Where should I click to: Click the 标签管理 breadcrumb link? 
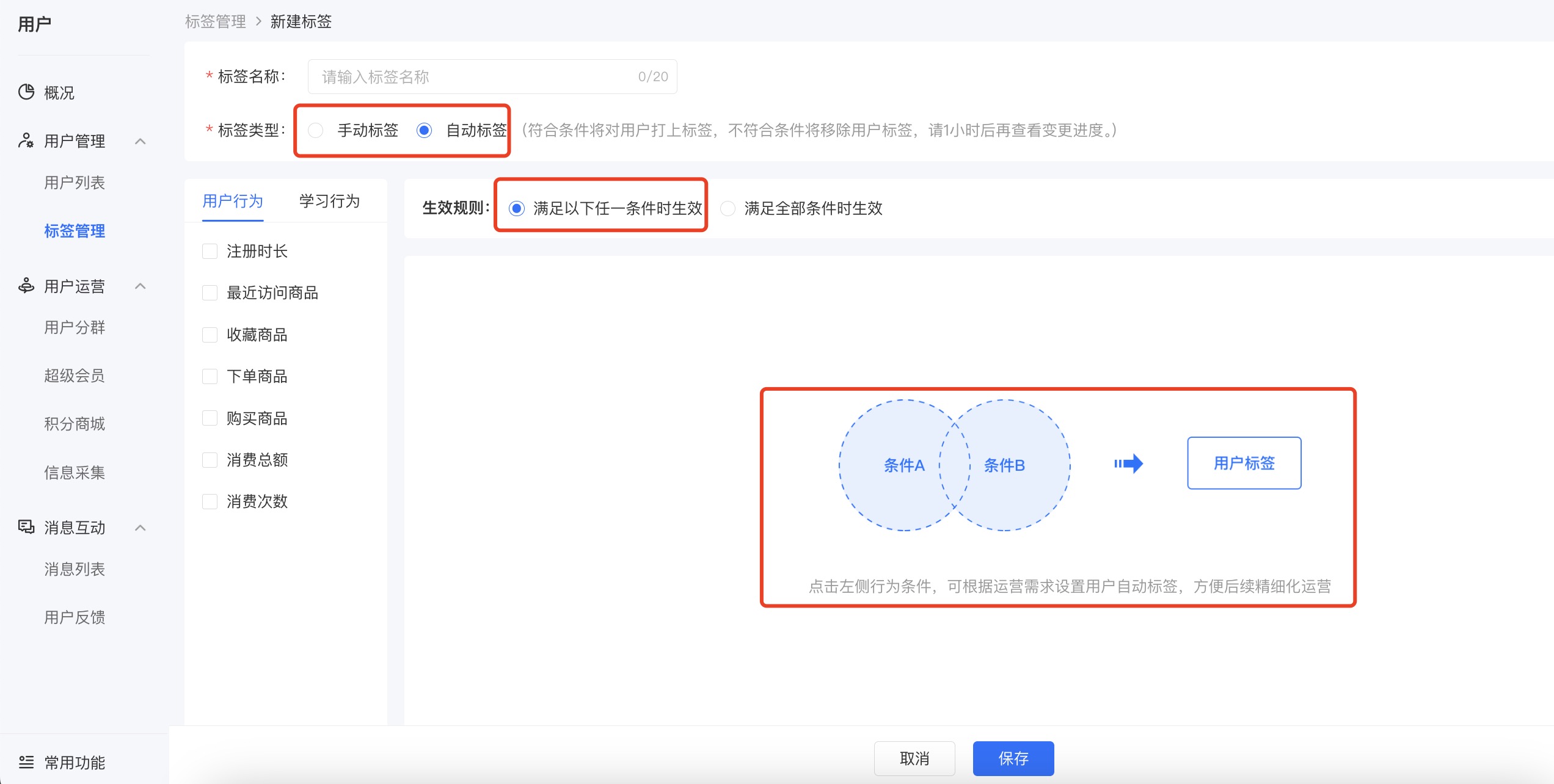(215, 22)
